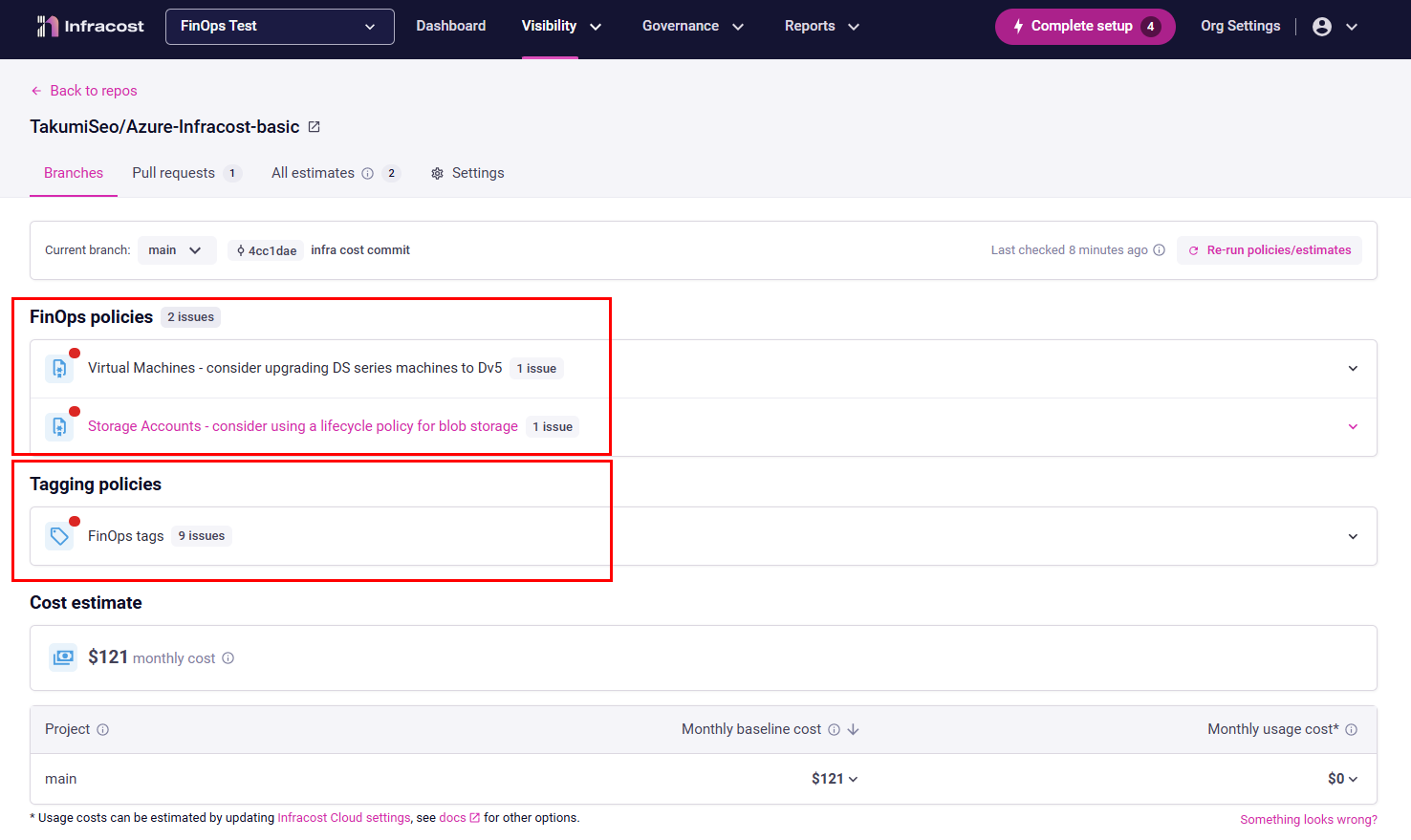Click info icon next to Last checked

(x=1159, y=250)
